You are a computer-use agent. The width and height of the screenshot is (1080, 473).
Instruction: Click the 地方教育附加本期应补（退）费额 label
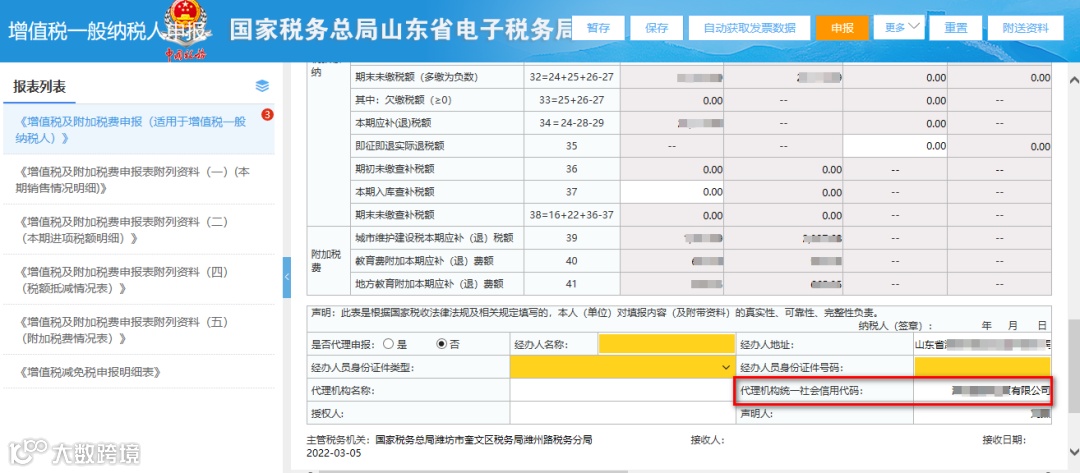[x=430, y=284]
